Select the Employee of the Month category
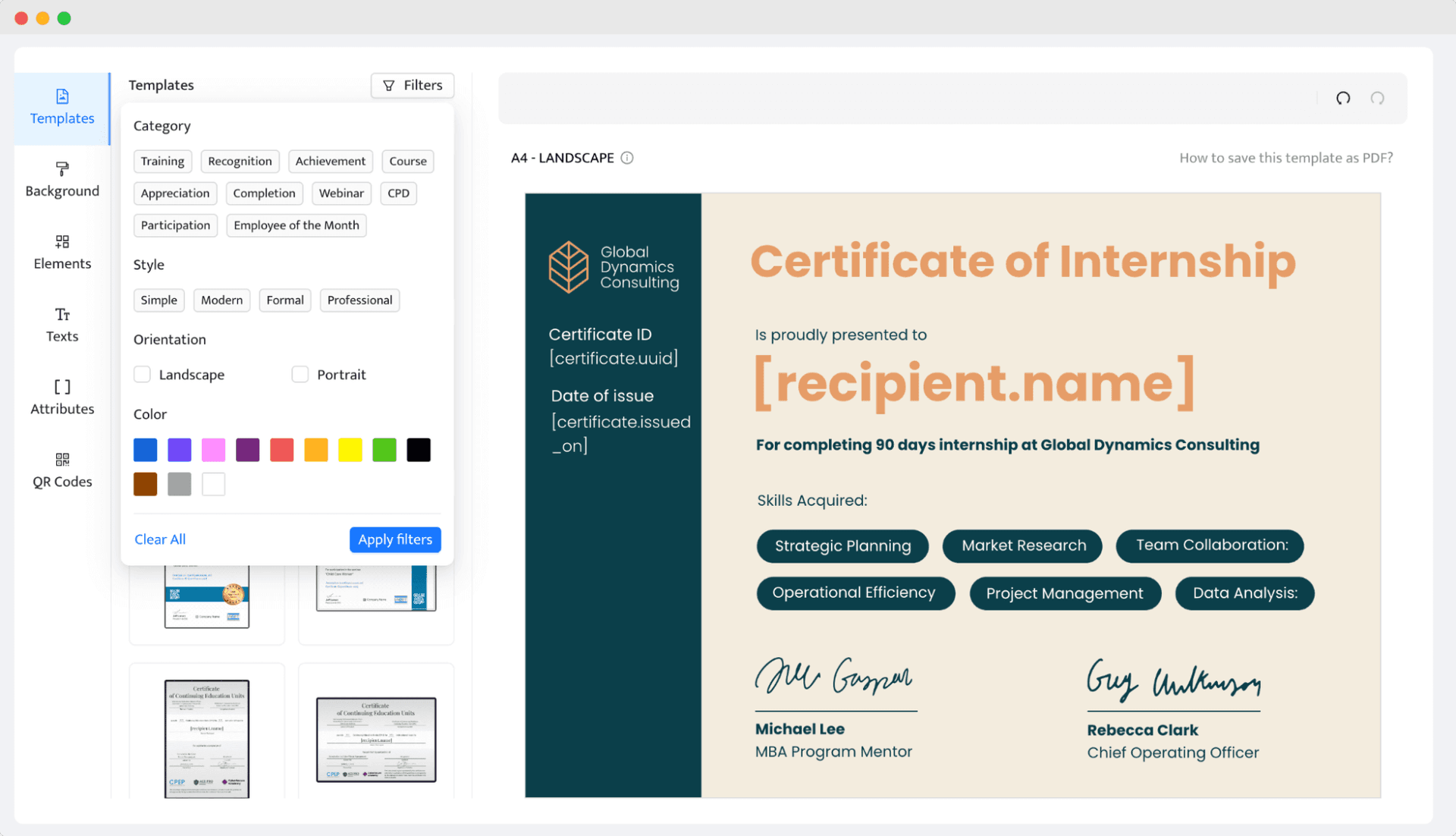 click(296, 225)
